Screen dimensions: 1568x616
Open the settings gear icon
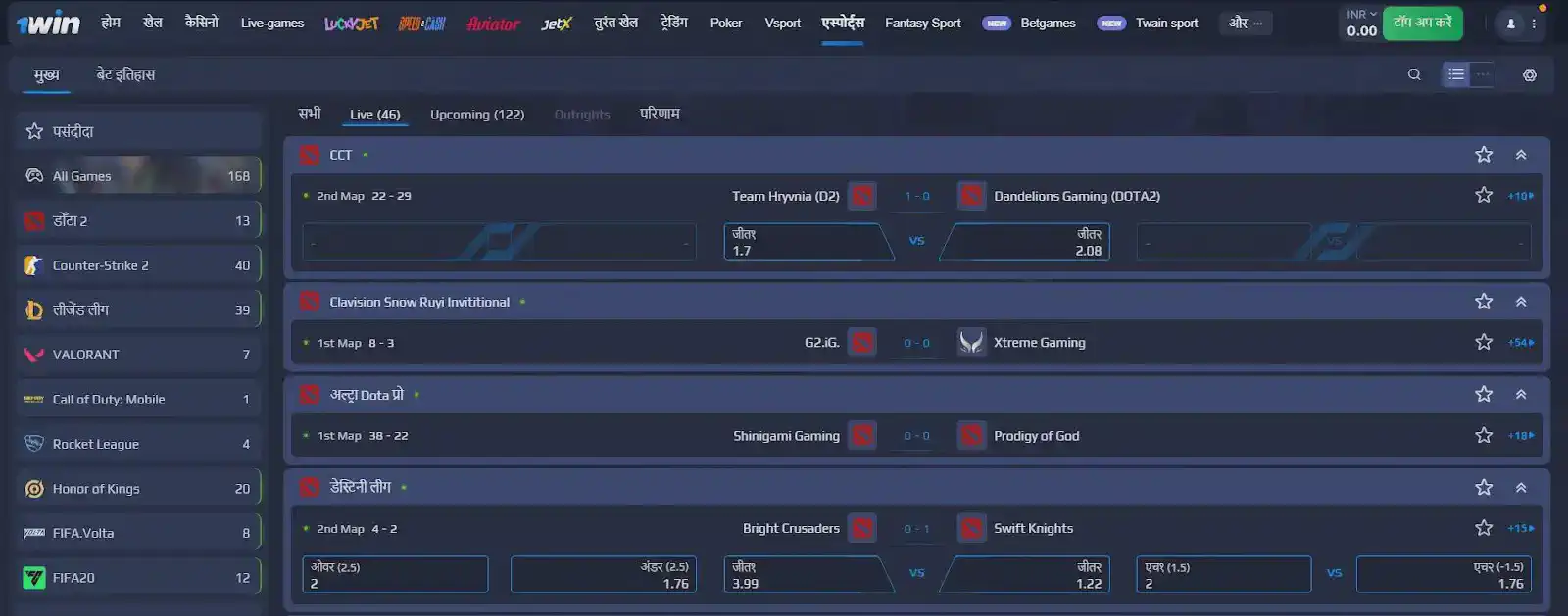click(1530, 74)
